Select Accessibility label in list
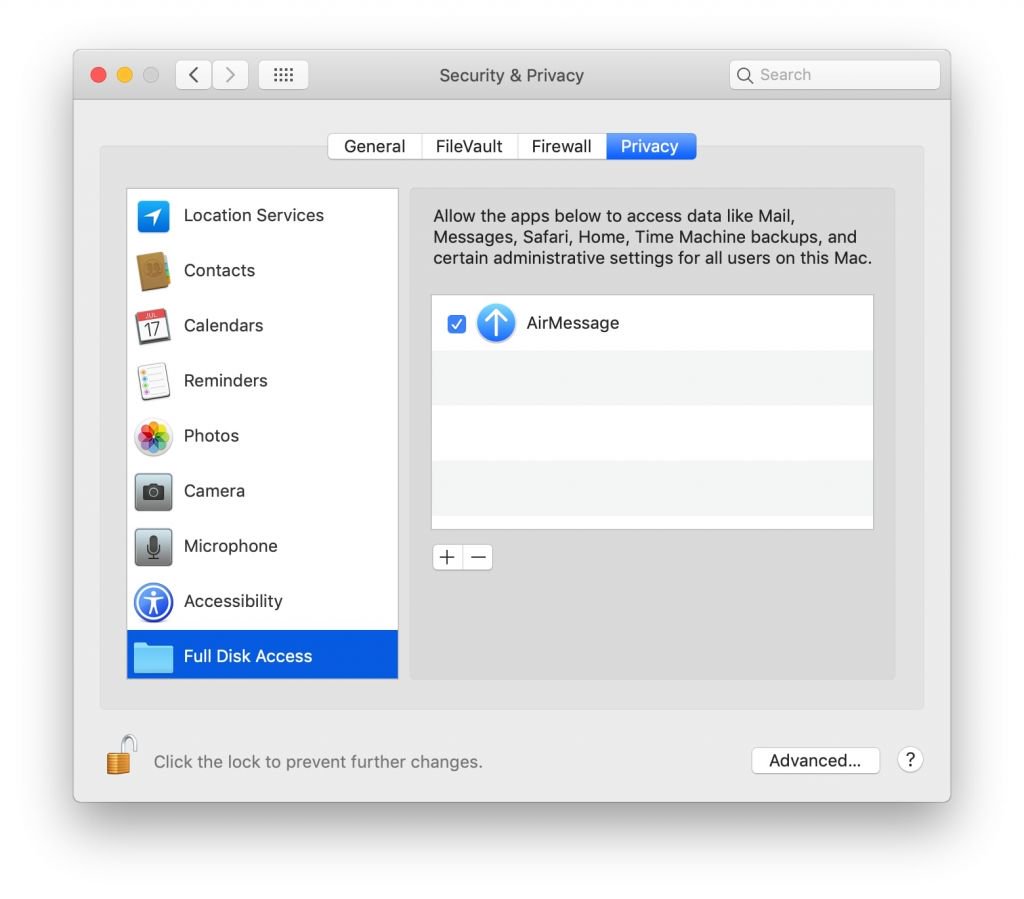This screenshot has width=1024, height=899. click(x=233, y=601)
